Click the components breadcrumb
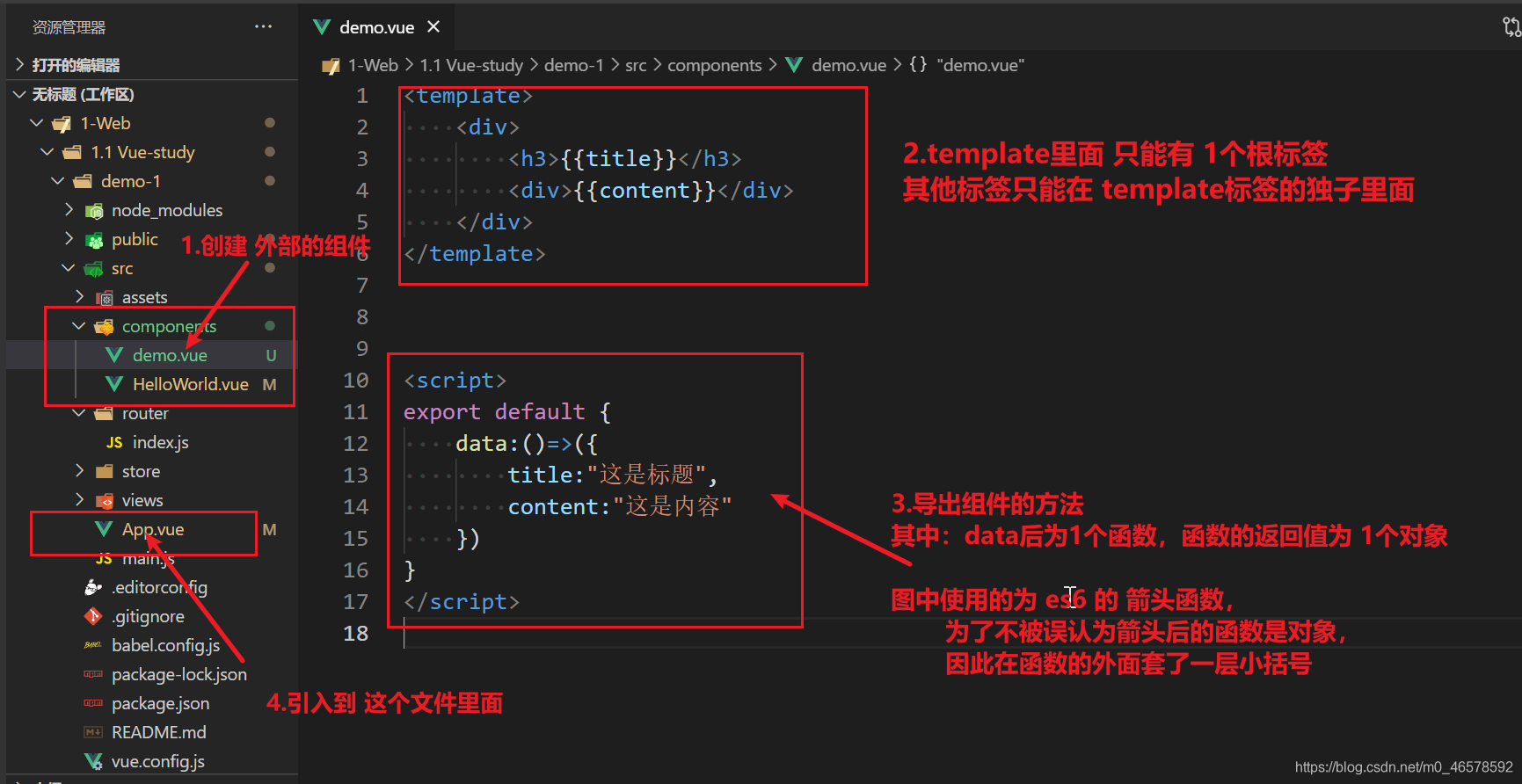The image size is (1522, 784). 715,65
